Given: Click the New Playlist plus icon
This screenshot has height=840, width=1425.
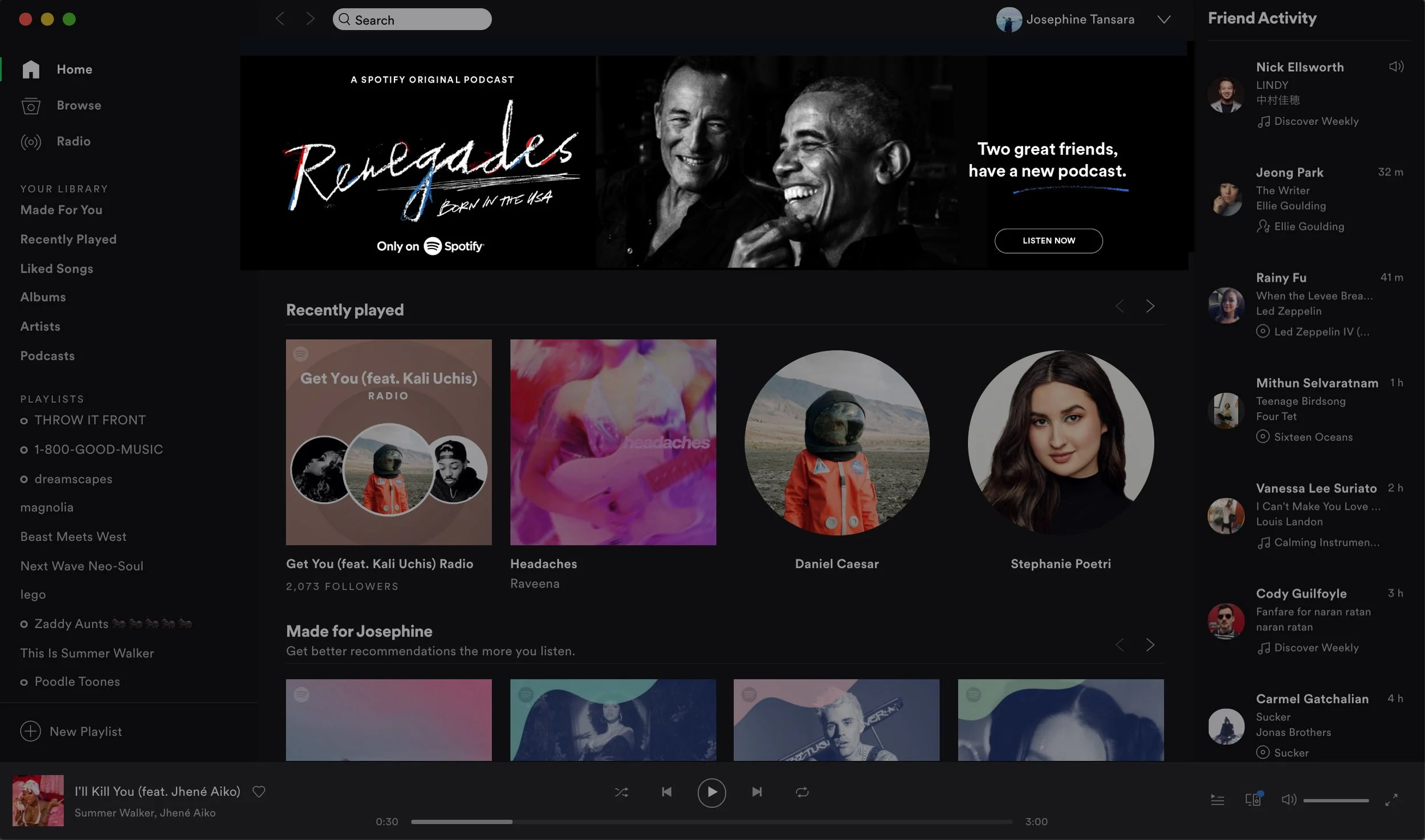Looking at the screenshot, I should click(x=30, y=731).
